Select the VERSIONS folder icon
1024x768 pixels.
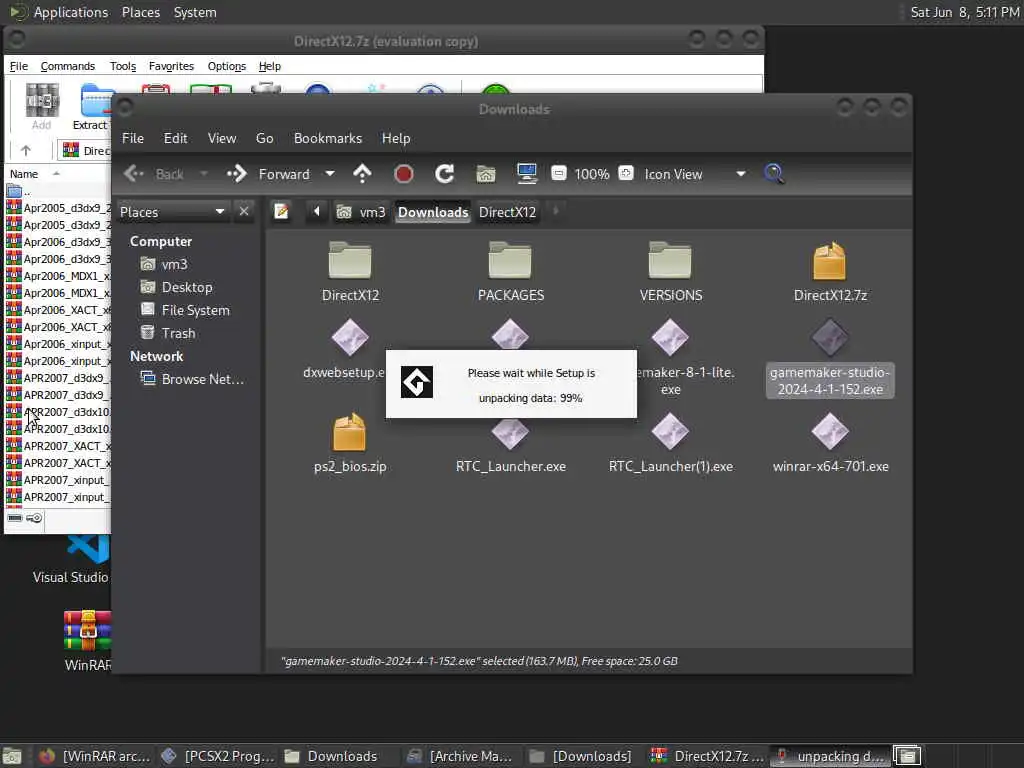670,260
